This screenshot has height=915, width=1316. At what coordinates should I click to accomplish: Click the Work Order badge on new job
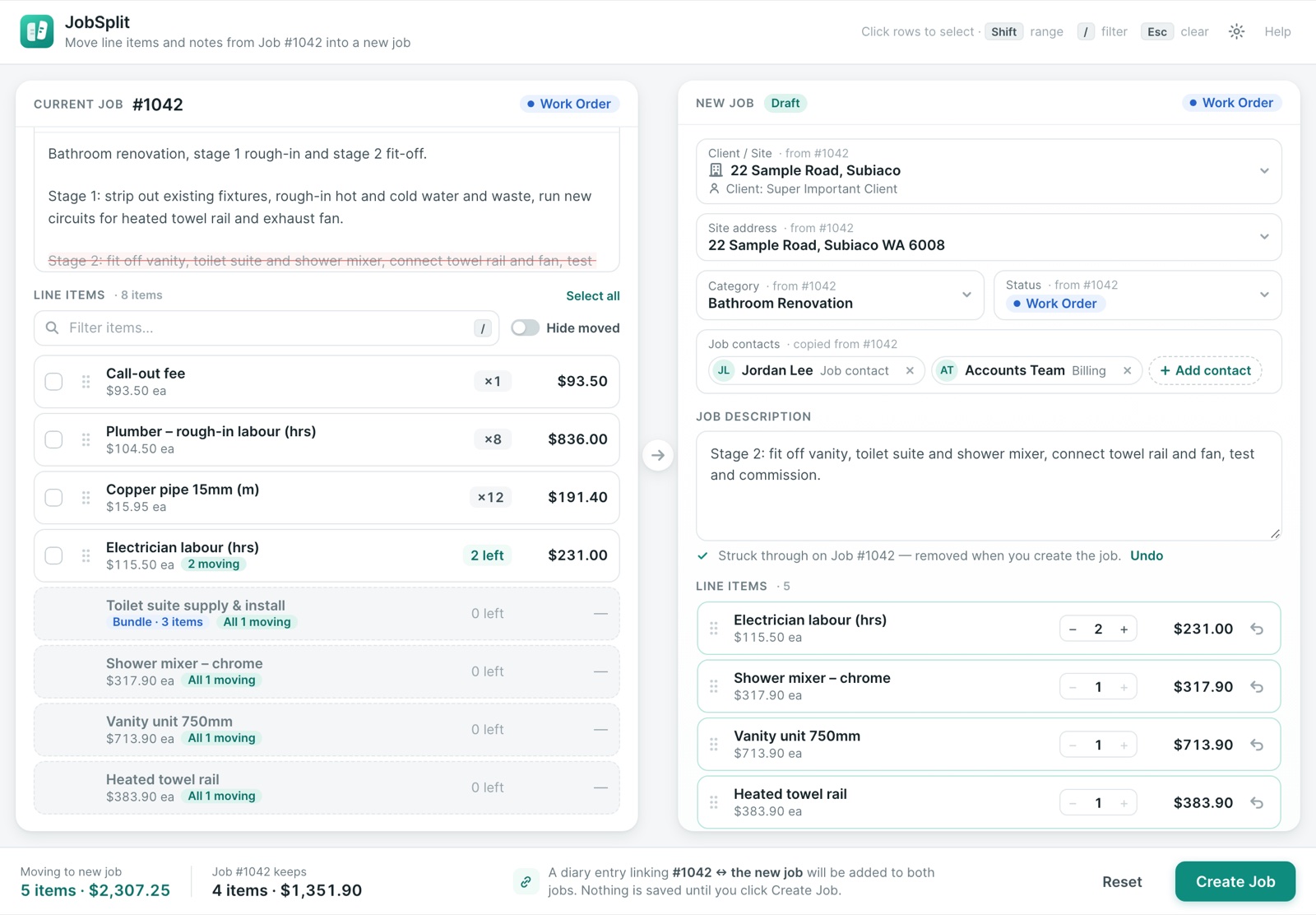click(x=1231, y=103)
